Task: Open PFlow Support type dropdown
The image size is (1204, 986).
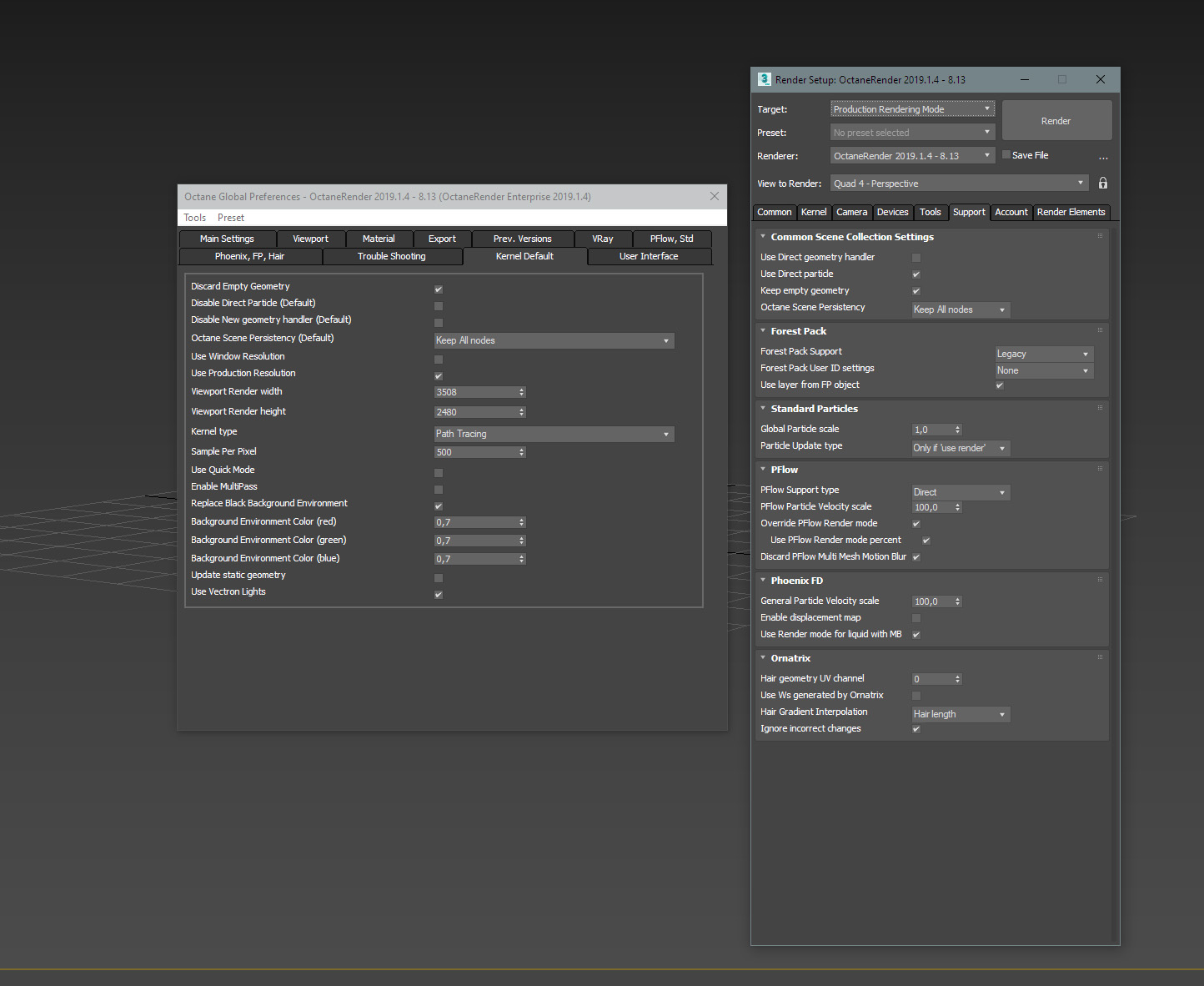Action: 961,492
